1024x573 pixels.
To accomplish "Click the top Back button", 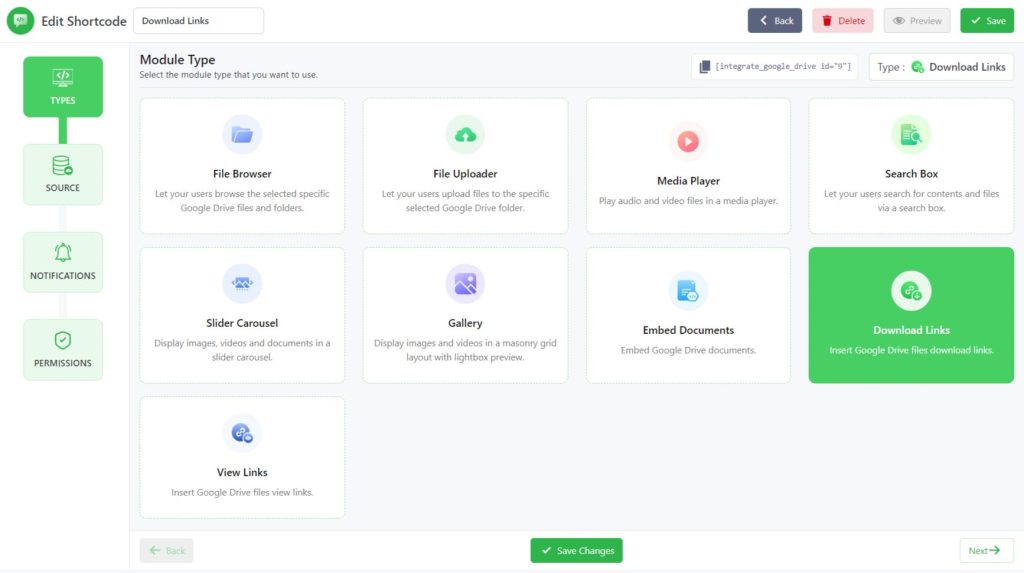I will click(x=775, y=21).
